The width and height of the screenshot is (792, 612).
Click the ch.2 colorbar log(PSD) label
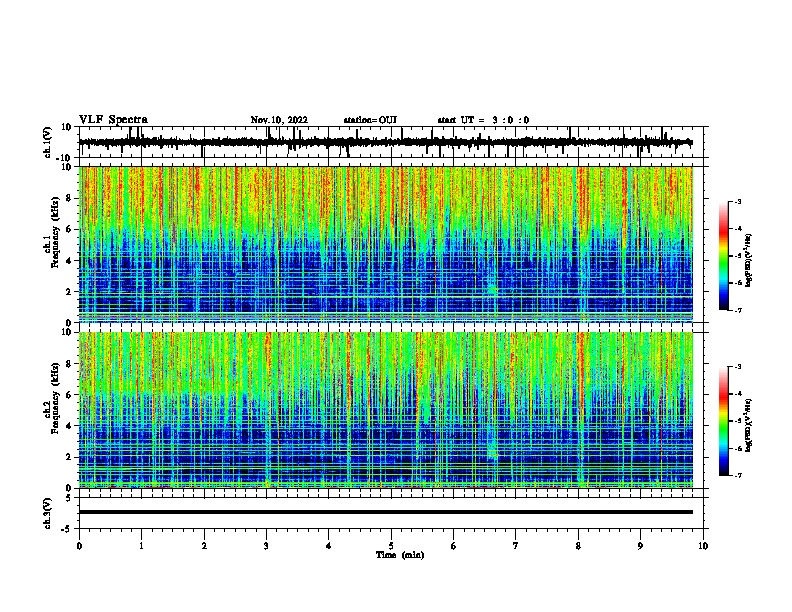[x=749, y=425]
